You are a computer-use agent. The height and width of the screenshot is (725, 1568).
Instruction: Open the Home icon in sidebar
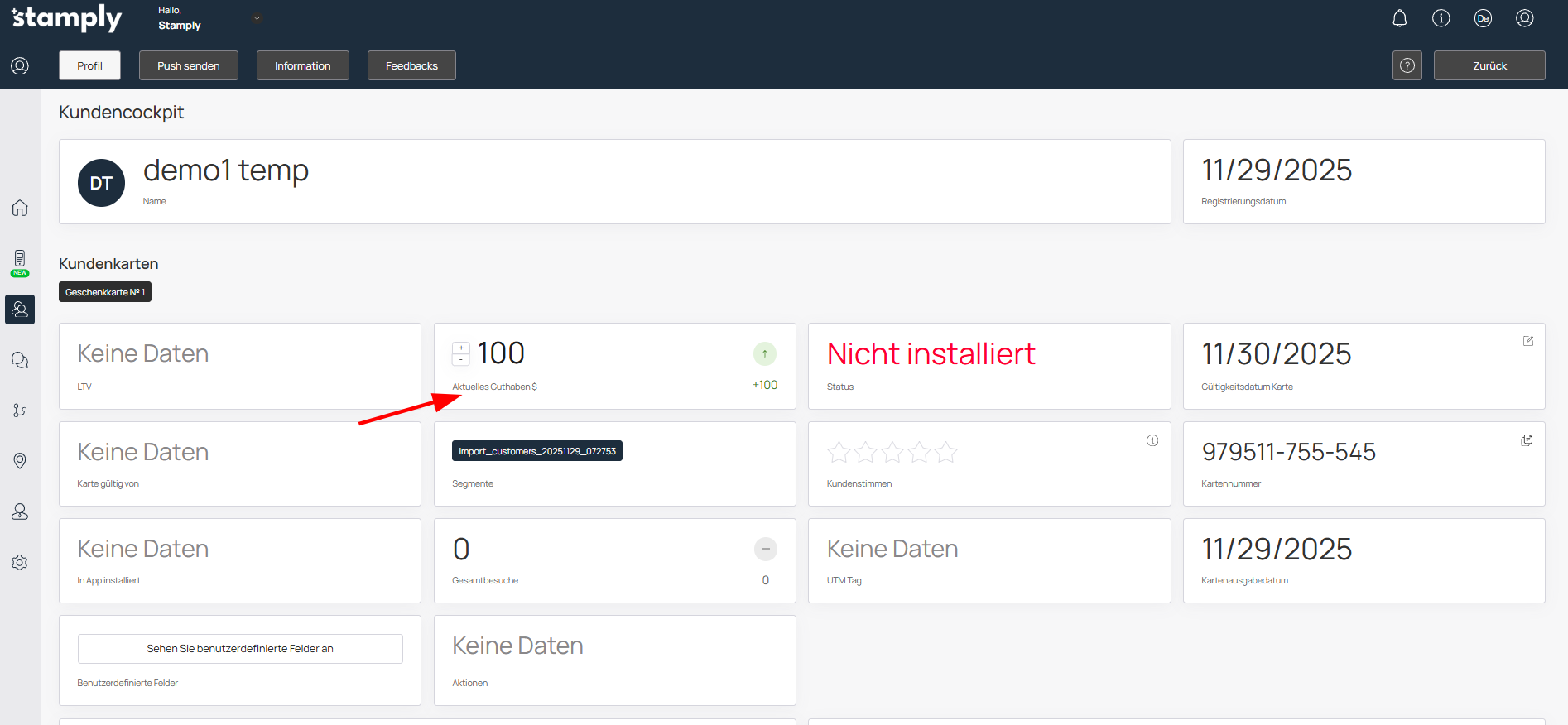(x=20, y=208)
